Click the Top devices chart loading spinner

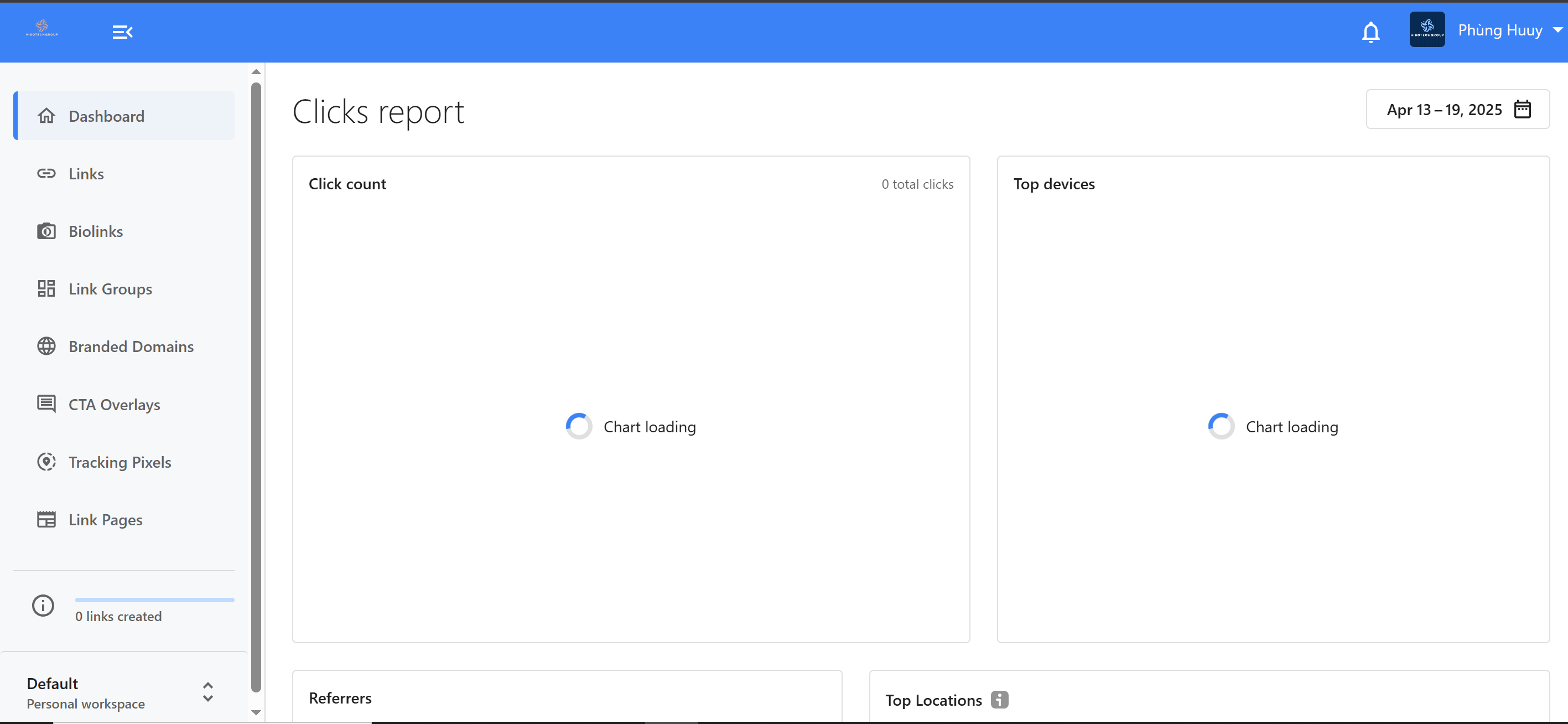1221,426
